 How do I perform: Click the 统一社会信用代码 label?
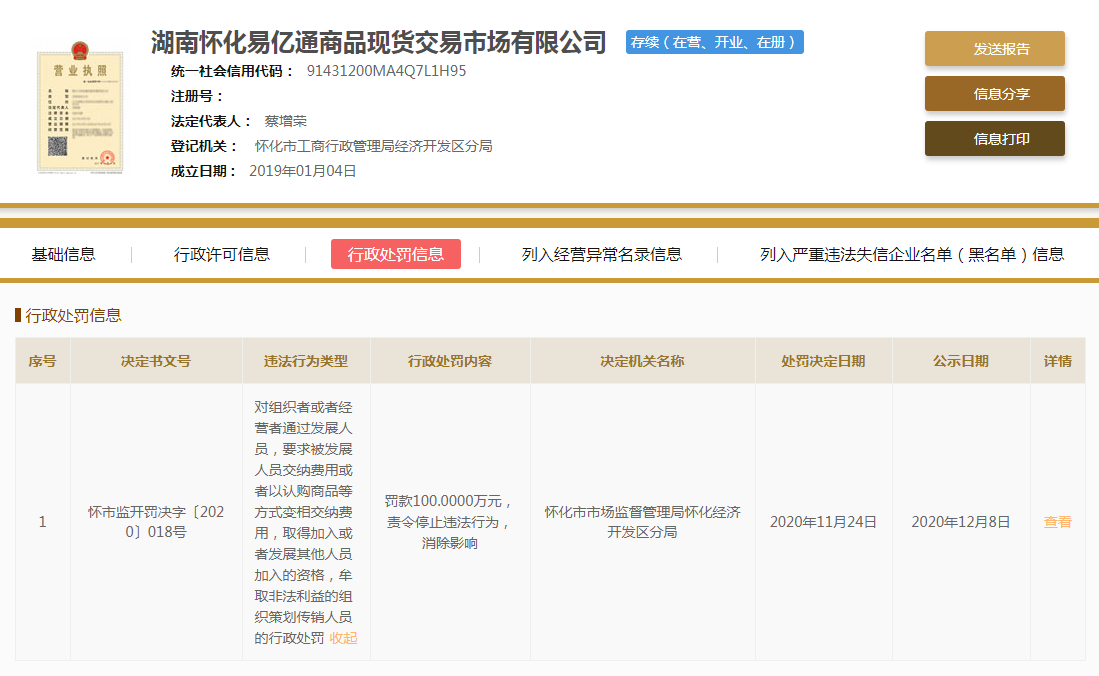point(232,71)
